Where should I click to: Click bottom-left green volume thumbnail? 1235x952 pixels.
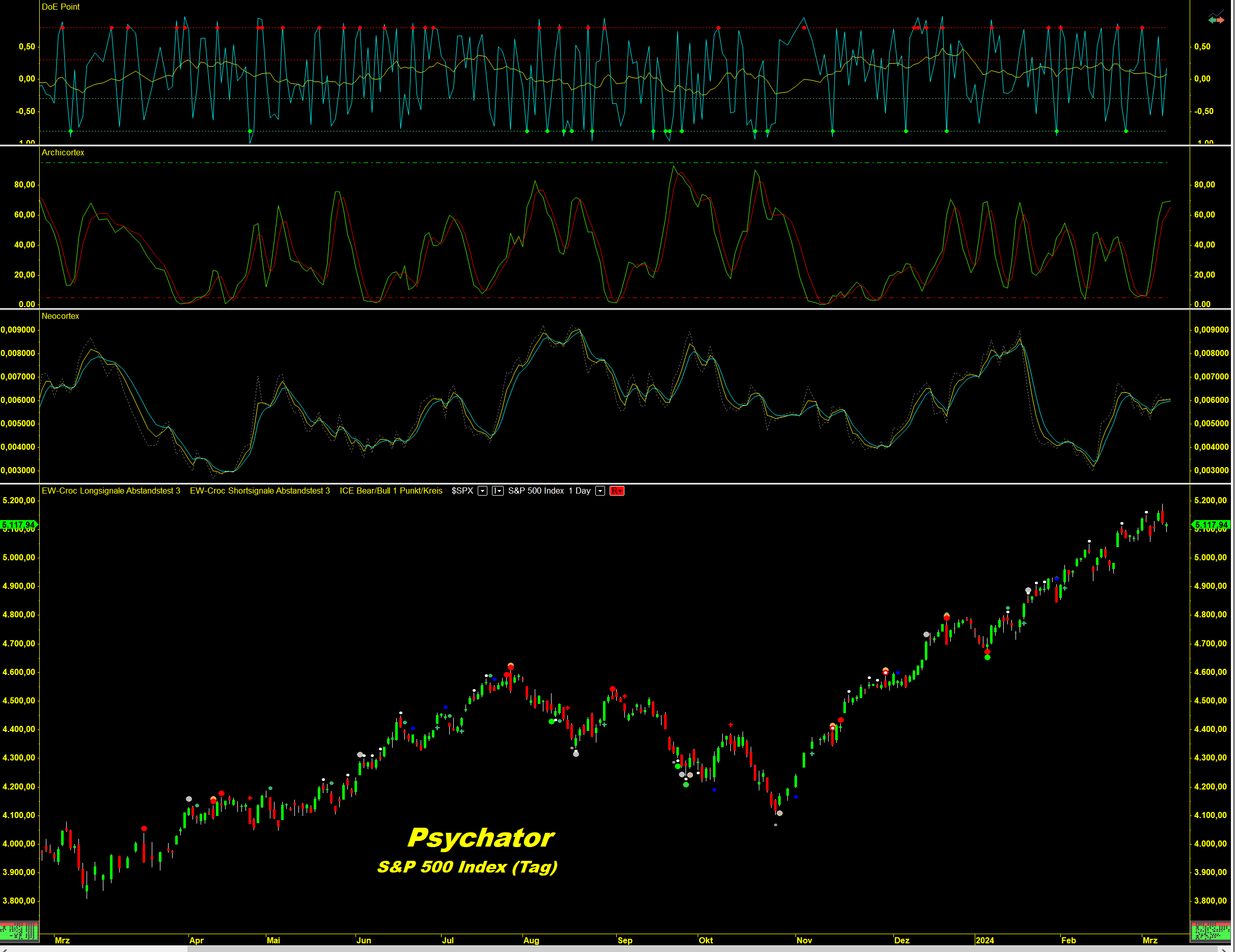19,932
